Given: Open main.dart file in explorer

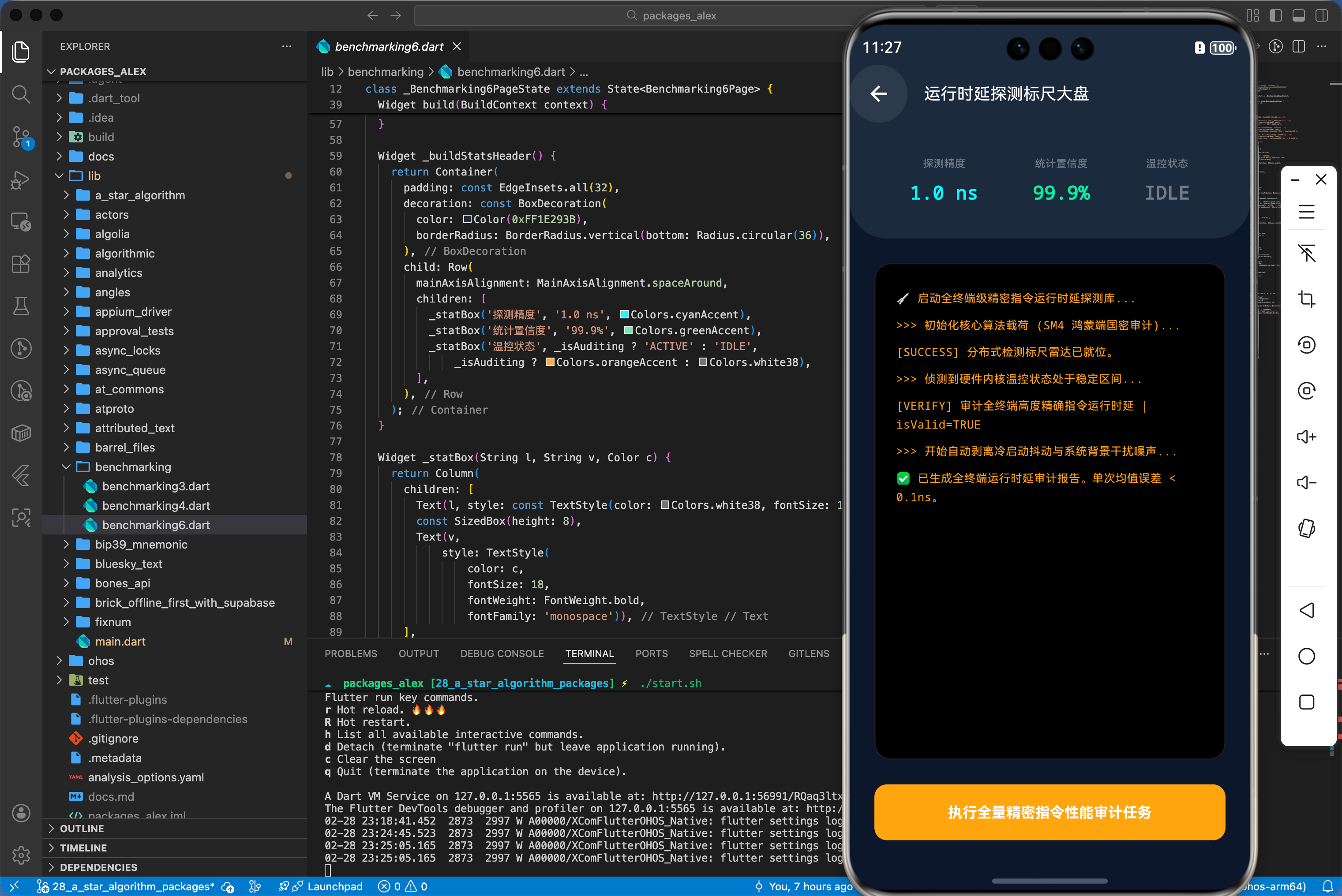Looking at the screenshot, I should pyautogui.click(x=120, y=641).
